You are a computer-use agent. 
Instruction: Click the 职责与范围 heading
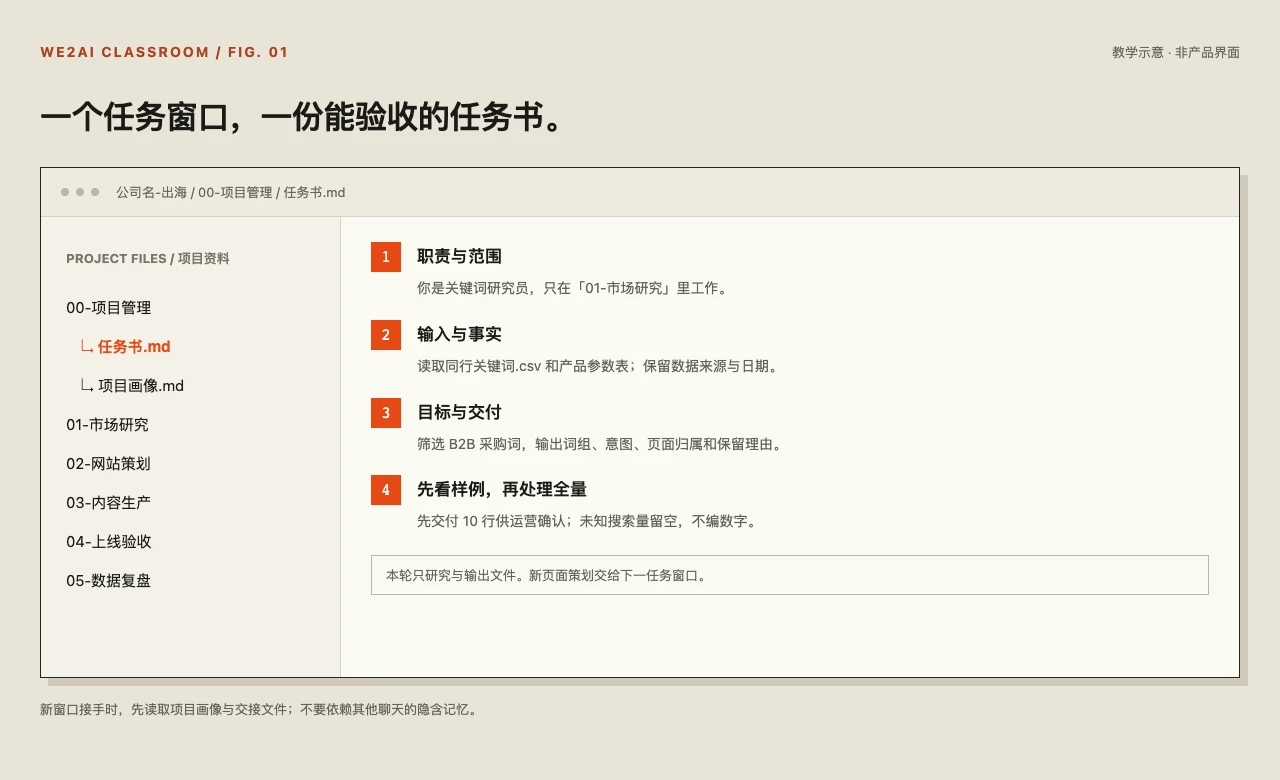459,257
